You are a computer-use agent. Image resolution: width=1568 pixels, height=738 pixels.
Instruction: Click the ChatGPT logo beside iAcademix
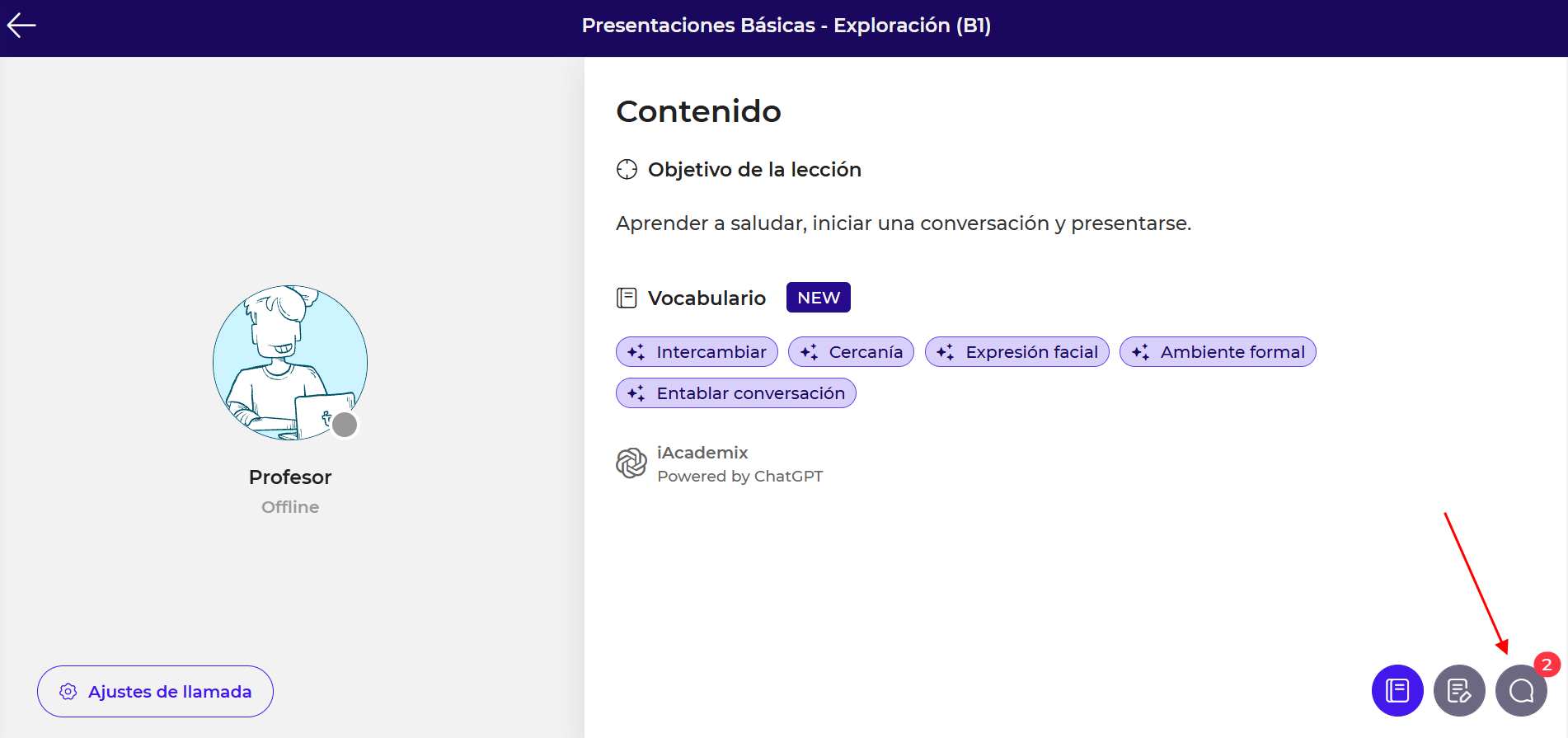(631, 463)
